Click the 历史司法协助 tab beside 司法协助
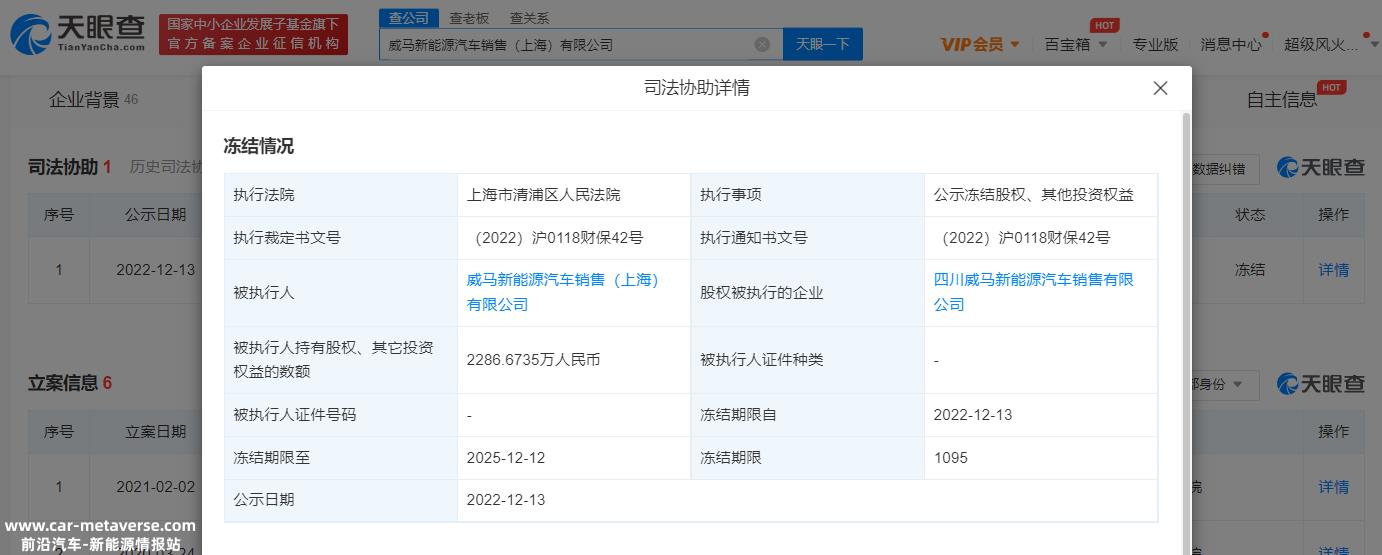Viewport: 1382px width, 555px height. coord(166,167)
